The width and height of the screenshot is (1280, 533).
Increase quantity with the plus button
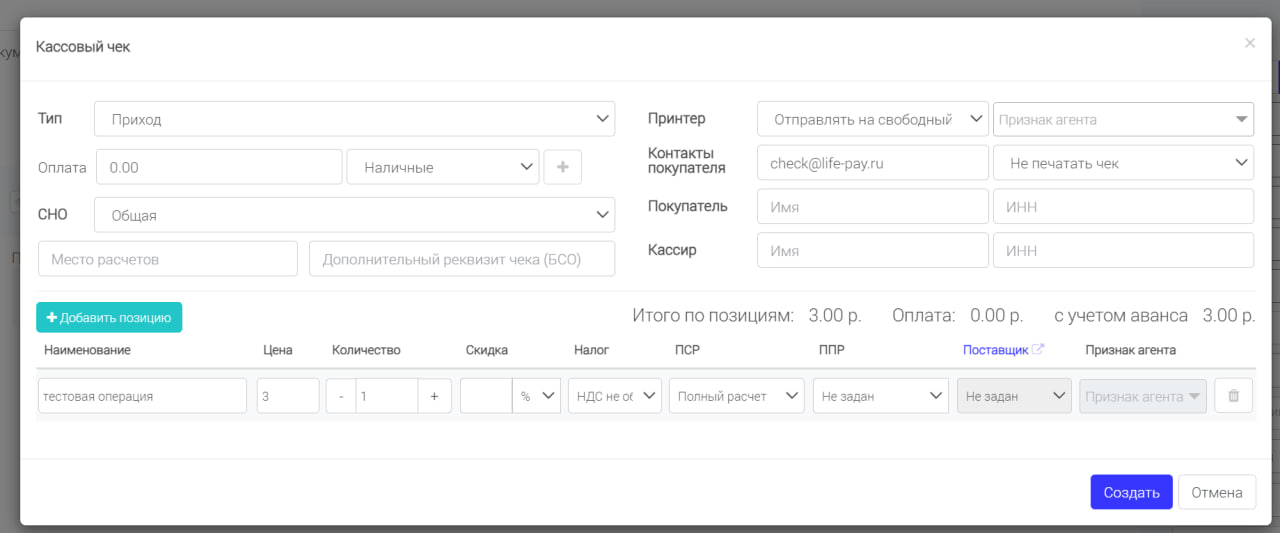pyautogui.click(x=434, y=396)
